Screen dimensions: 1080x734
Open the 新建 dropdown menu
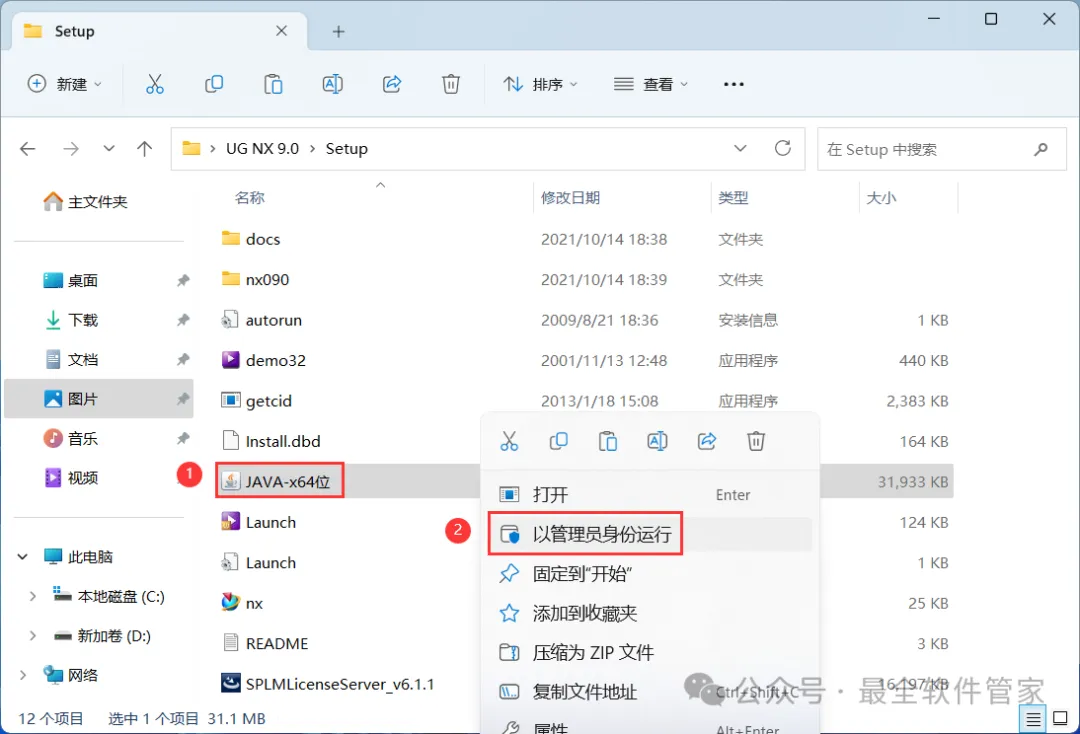click(64, 84)
